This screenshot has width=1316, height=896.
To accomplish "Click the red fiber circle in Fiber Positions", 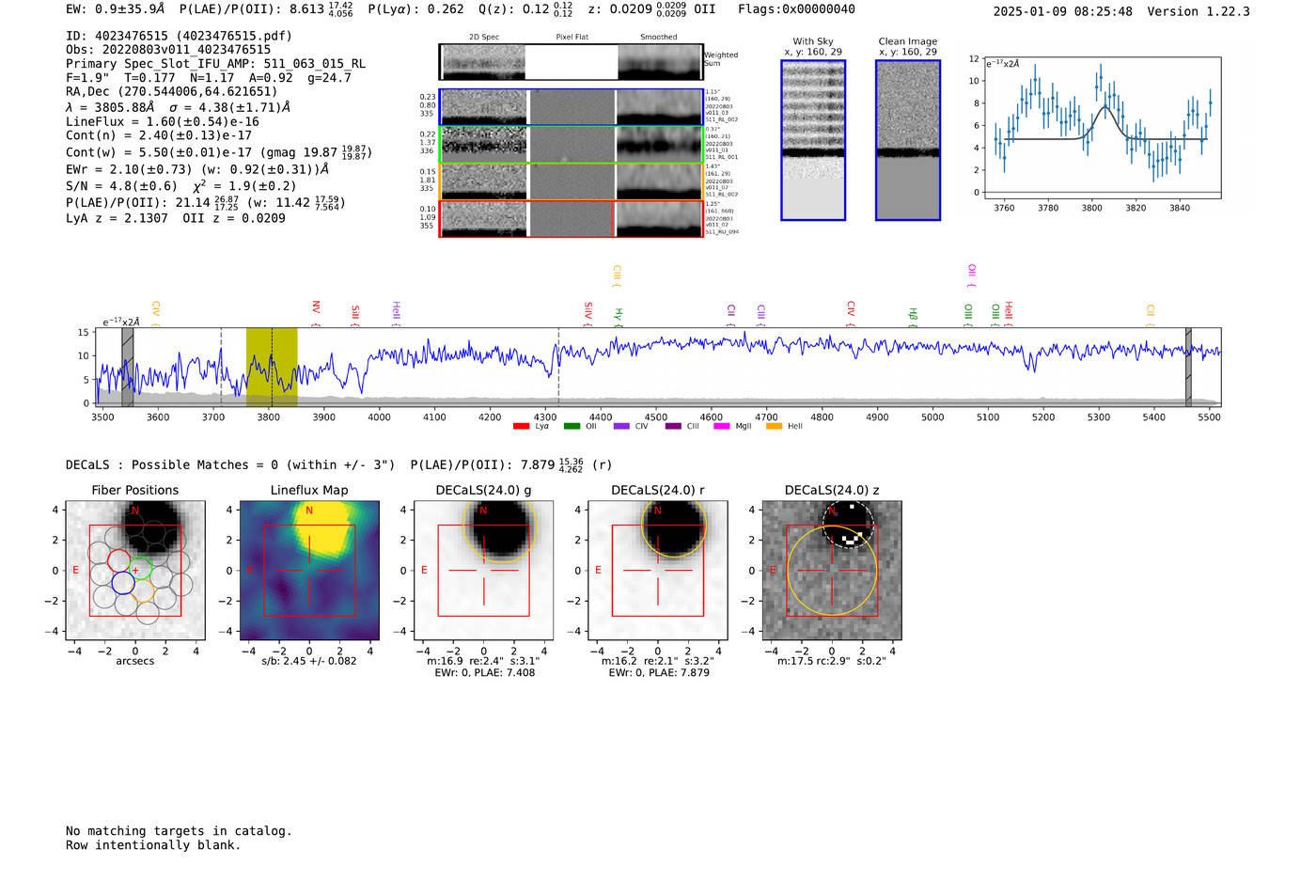I will (119, 560).
